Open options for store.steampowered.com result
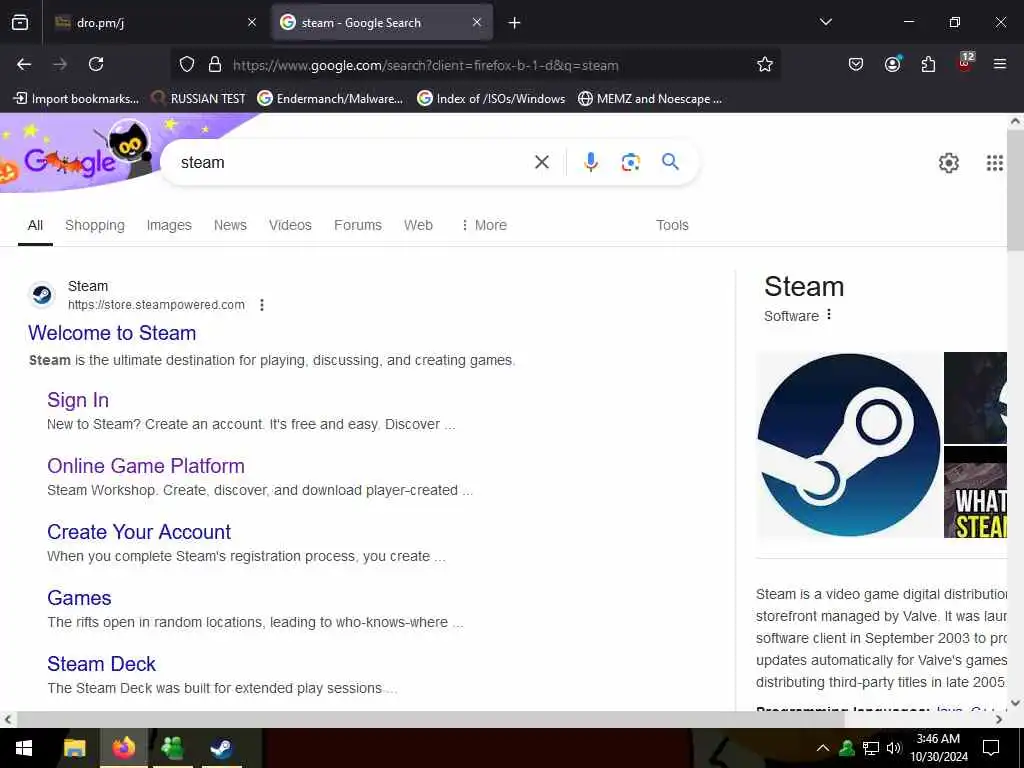Viewport: 1024px width, 768px height. 262,305
